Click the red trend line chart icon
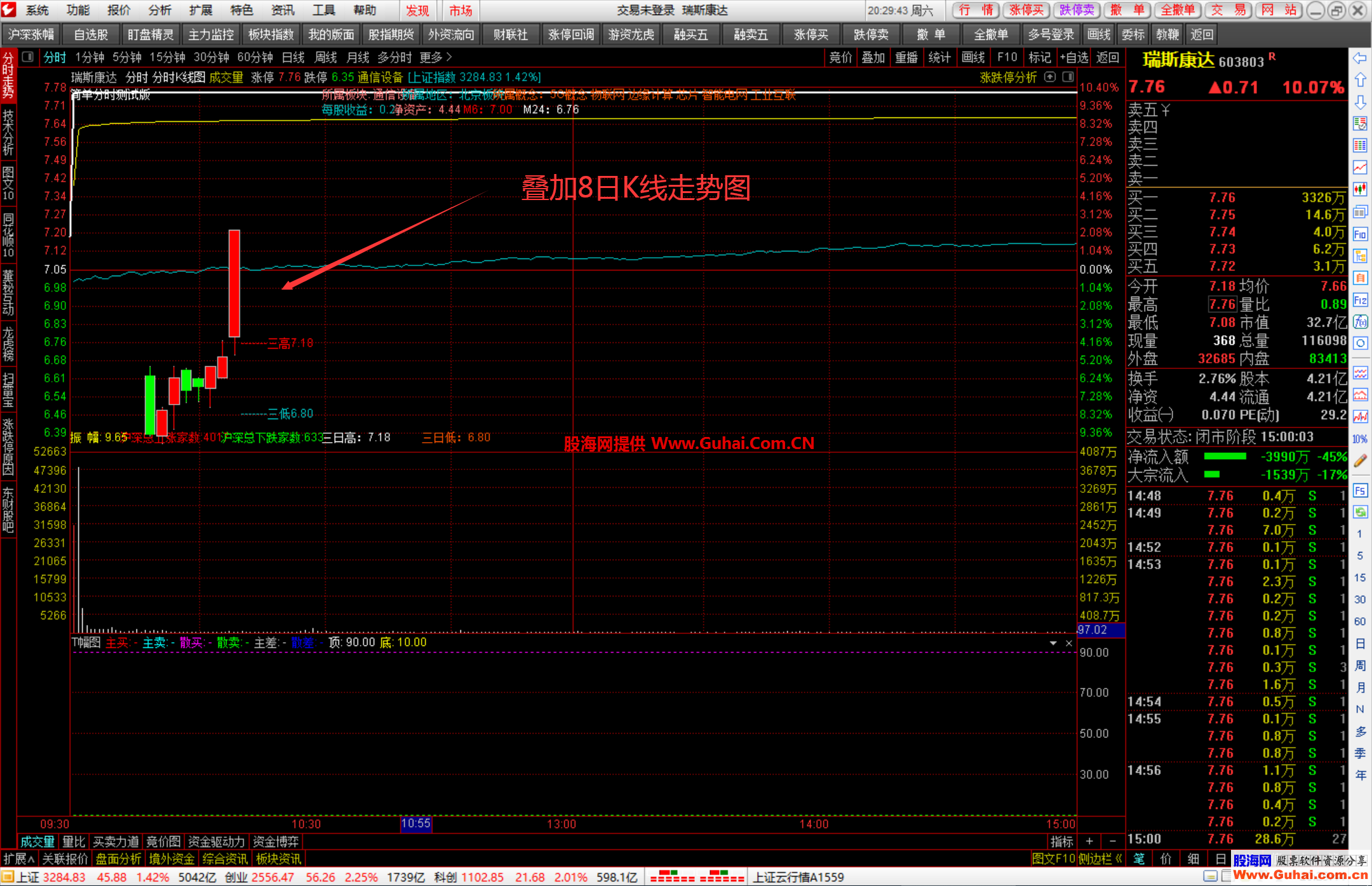Image resolution: width=1372 pixels, height=886 pixels. [x=1359, y=168]
